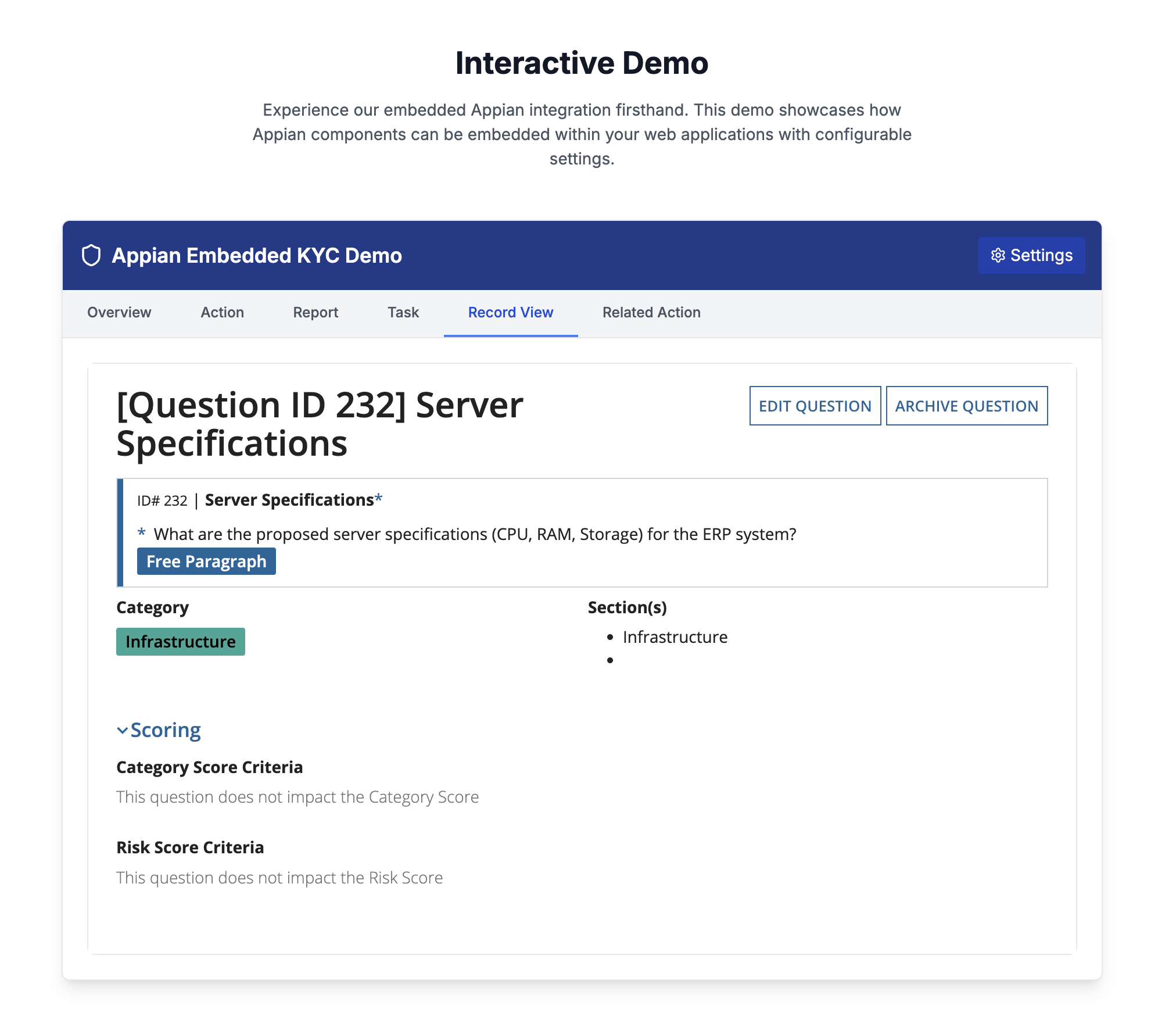Click the Question ID 232 Server Specifications heading
The image size is (1176, 1023).
[x=320, y=424]
